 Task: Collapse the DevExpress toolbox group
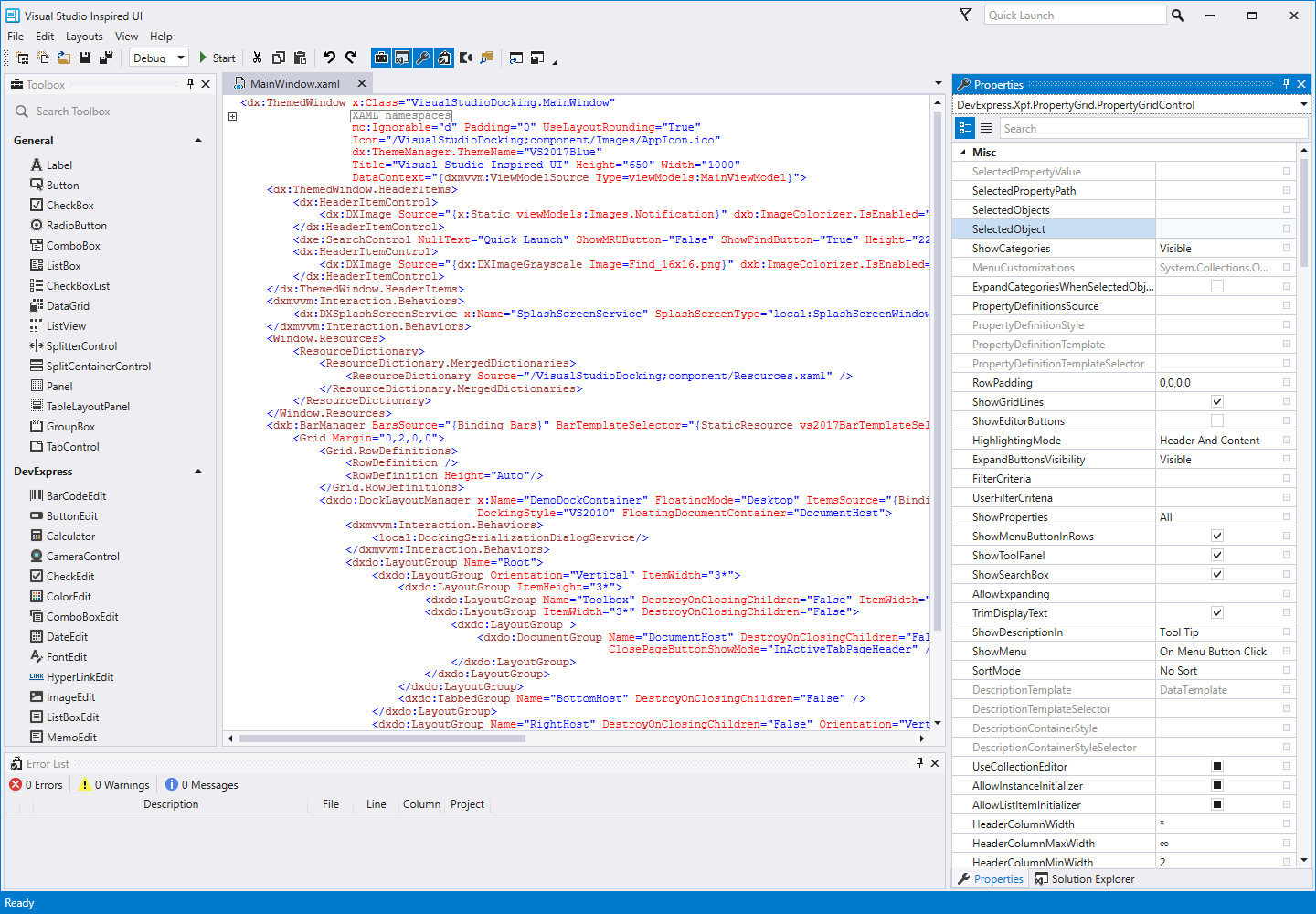point(198,472)
